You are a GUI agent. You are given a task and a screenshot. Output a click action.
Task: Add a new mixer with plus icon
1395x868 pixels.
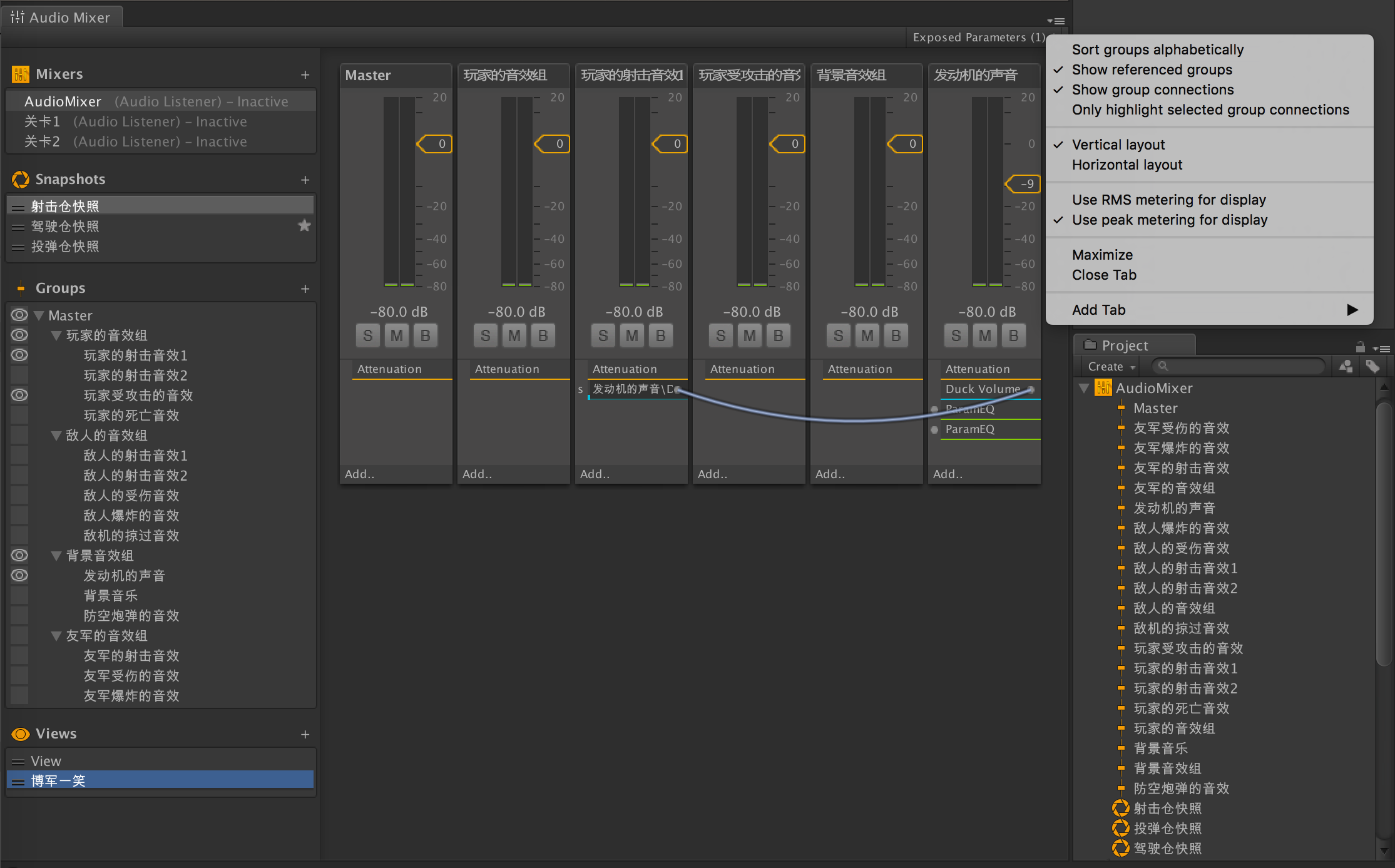pos(305,75)
